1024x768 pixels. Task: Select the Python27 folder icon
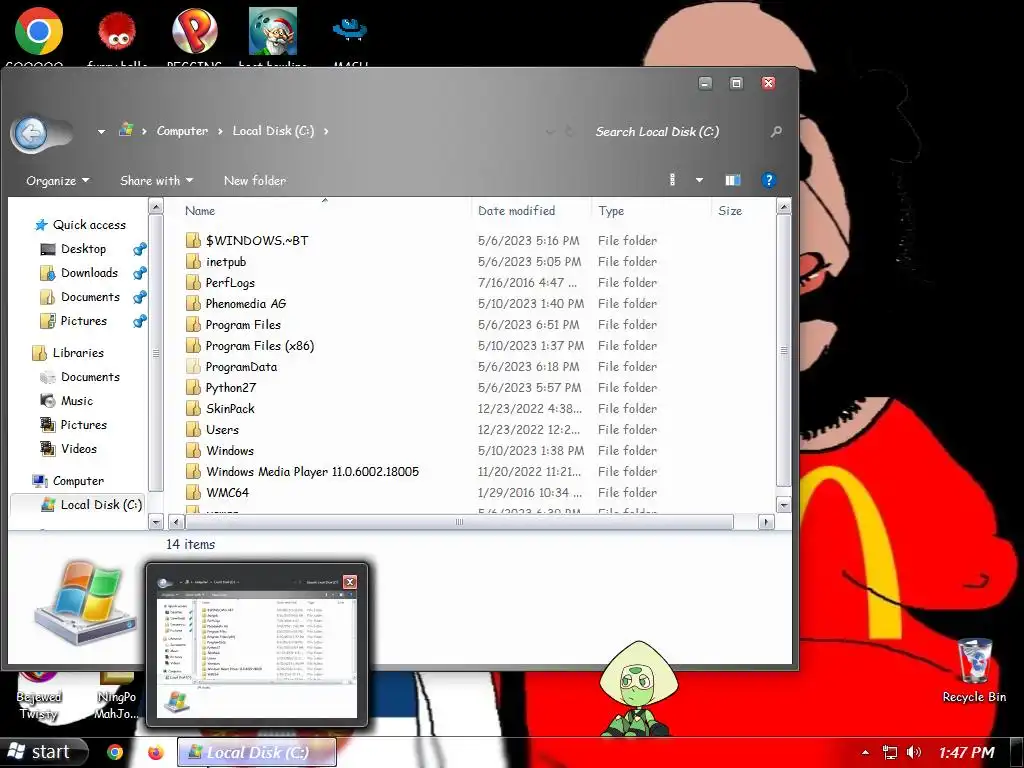[193, 387]
